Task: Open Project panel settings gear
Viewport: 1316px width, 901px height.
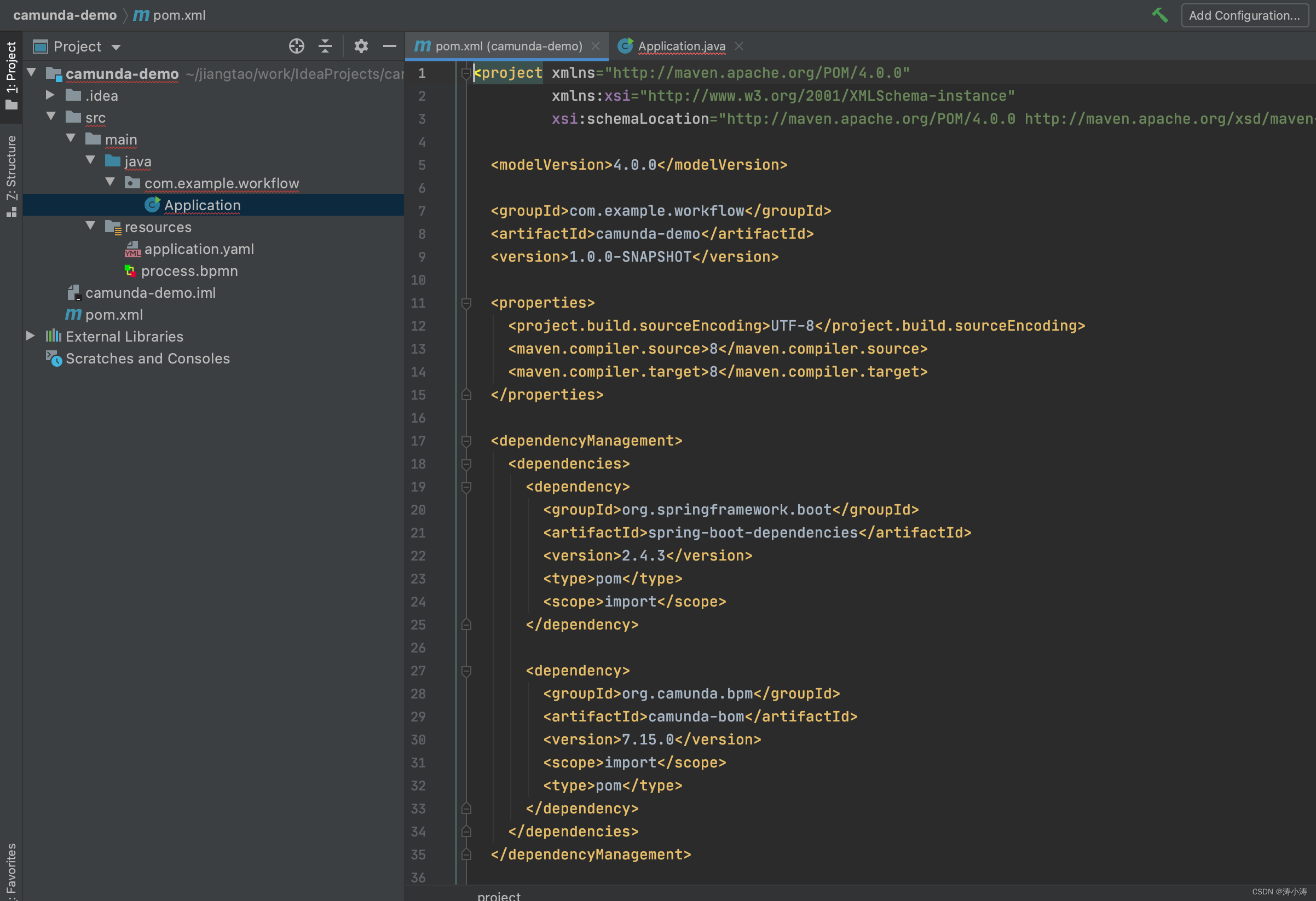Action: tap(361, 46)
